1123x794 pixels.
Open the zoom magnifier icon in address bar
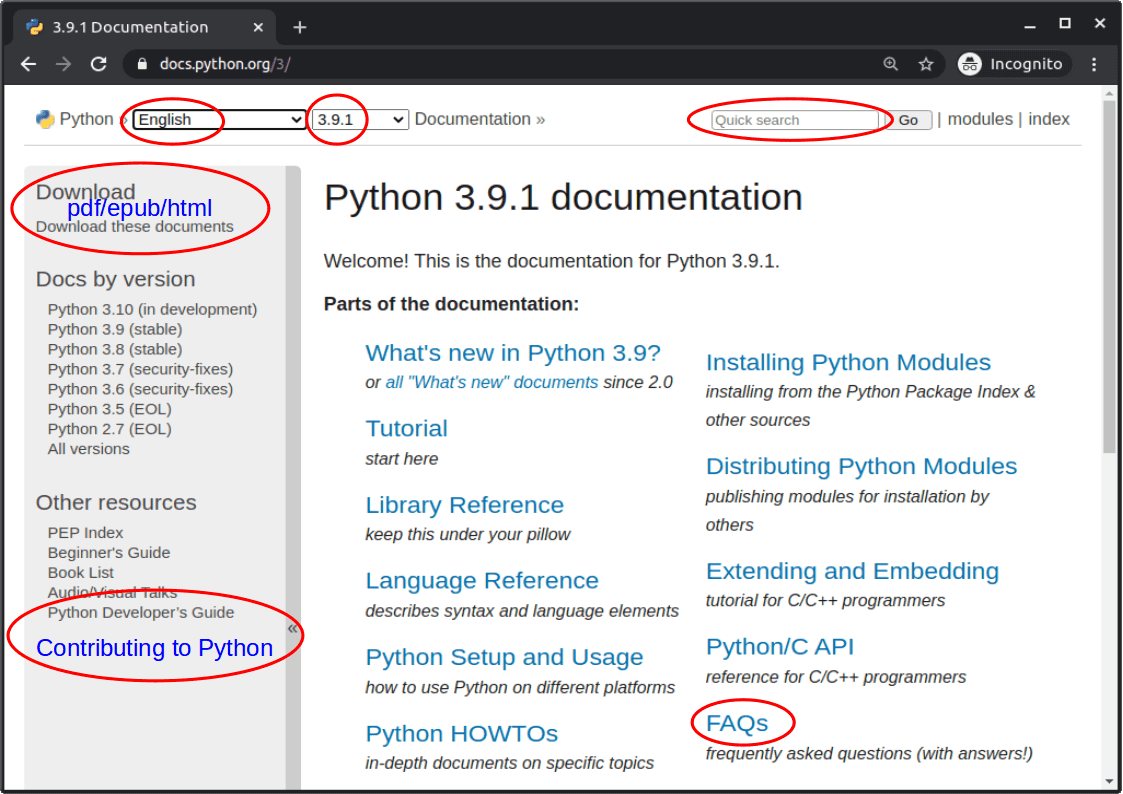890,63
